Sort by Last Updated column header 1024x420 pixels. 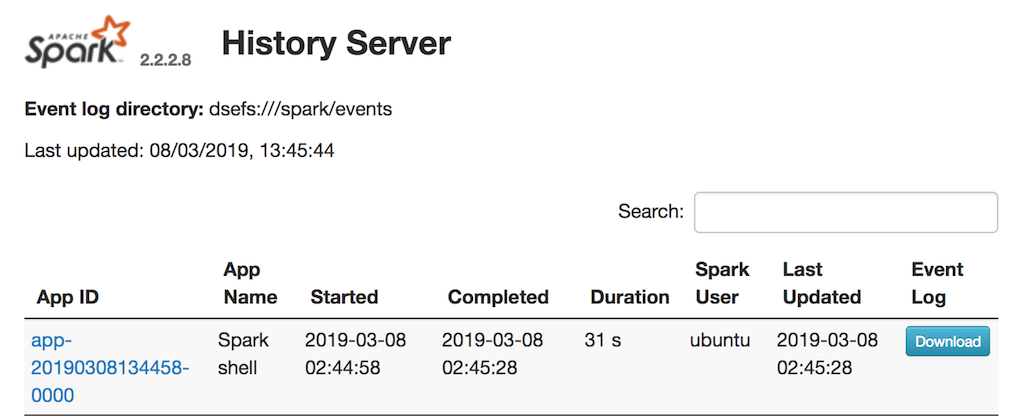pos(821,283)
